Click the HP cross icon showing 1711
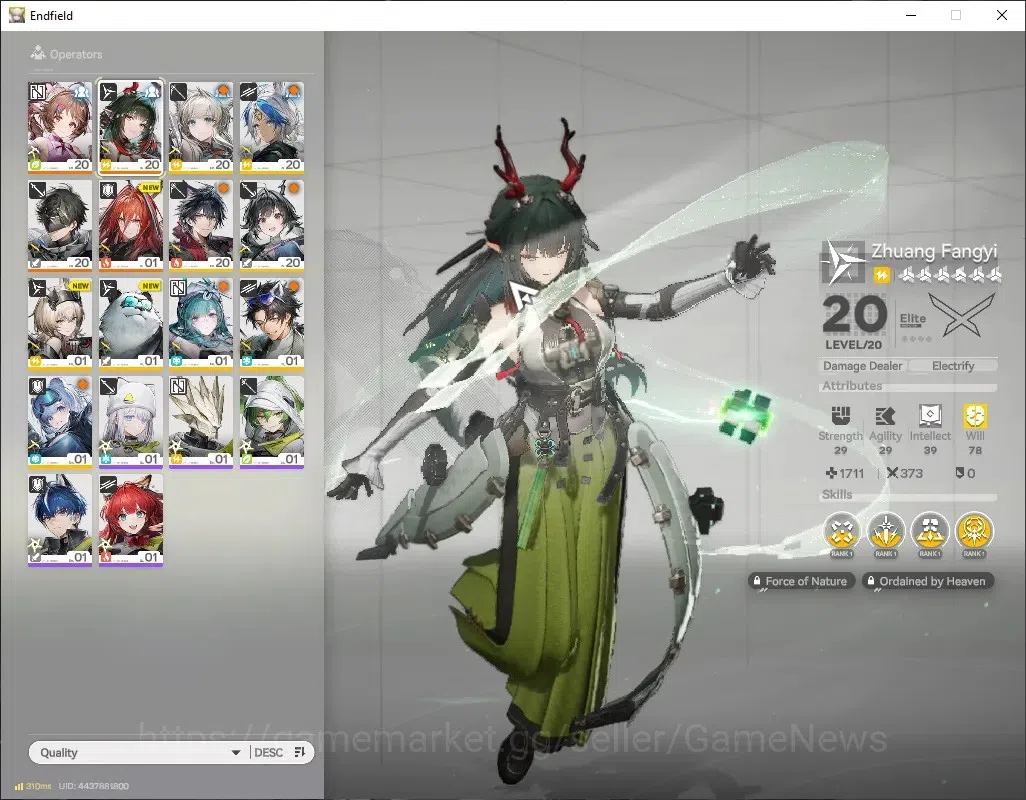The image size is (1026, 800). click(831, 473)
